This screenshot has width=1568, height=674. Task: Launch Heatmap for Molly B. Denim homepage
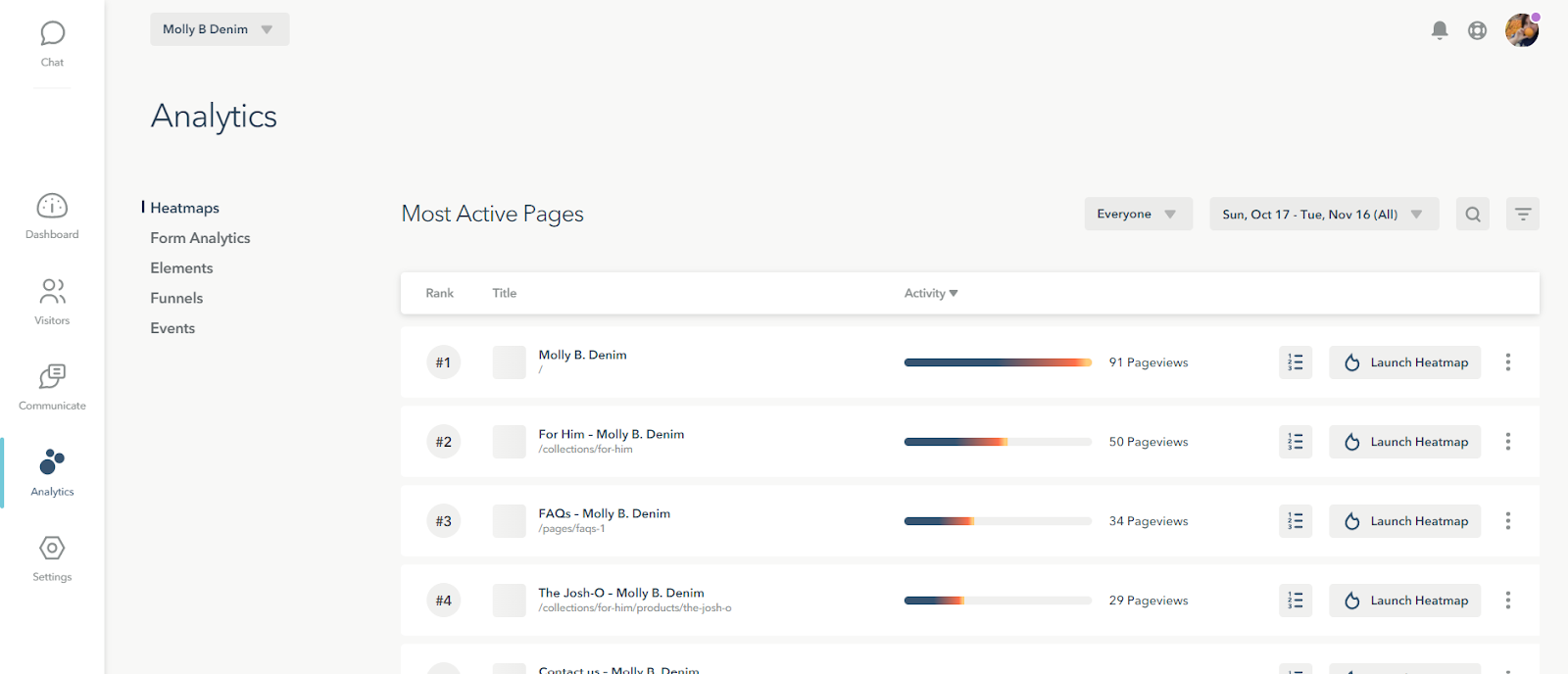coord(1405,362)
